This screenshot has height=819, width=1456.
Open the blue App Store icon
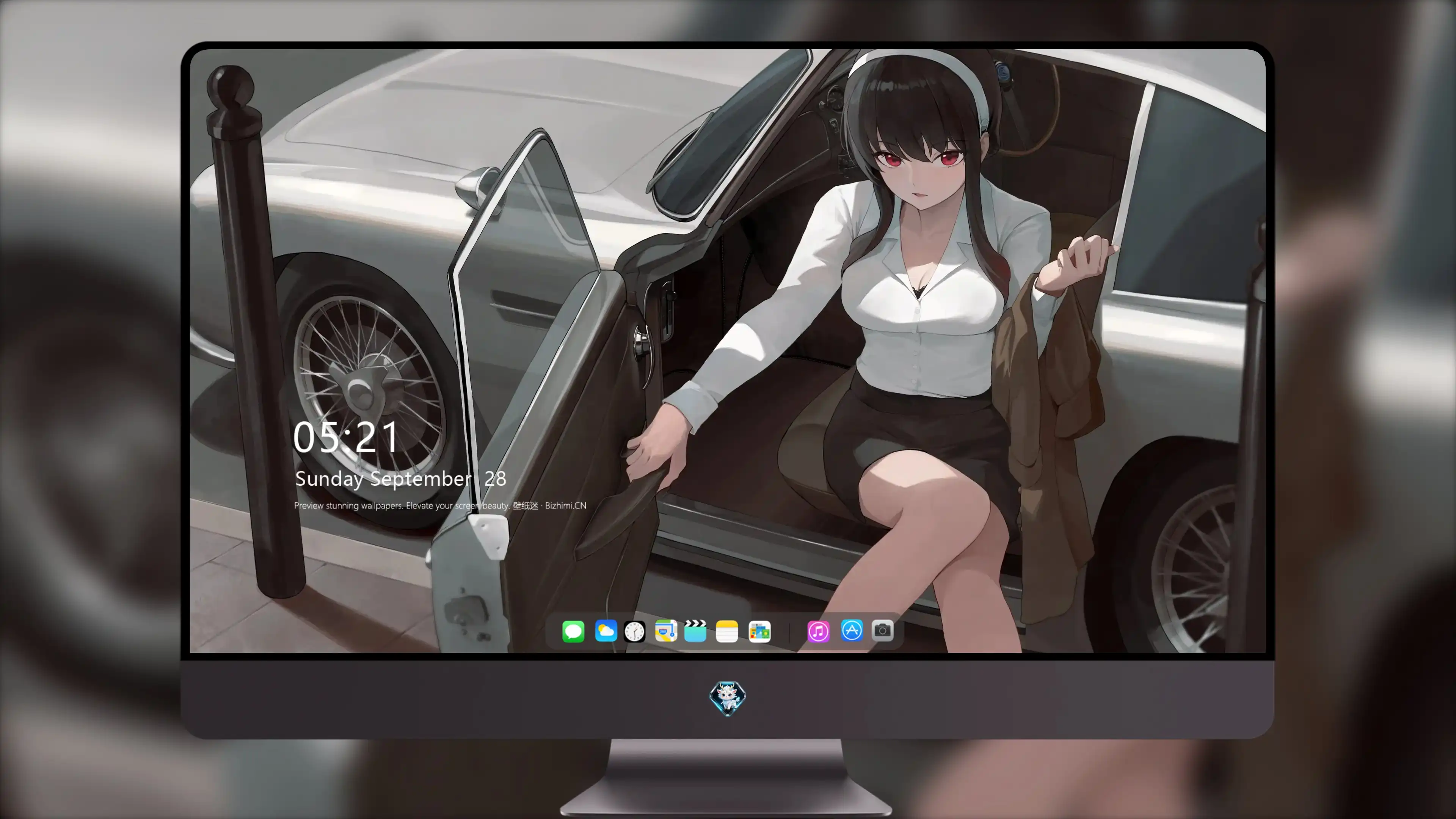click(852, 630)
